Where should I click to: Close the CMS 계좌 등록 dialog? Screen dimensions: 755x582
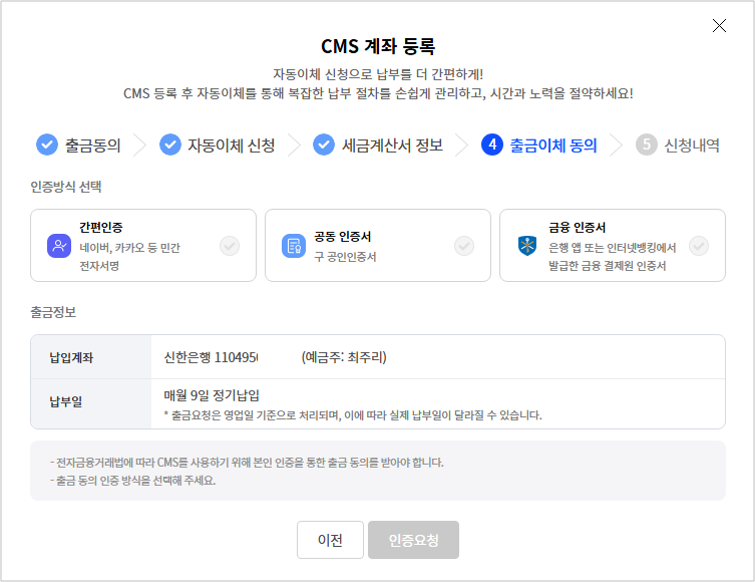719,26
